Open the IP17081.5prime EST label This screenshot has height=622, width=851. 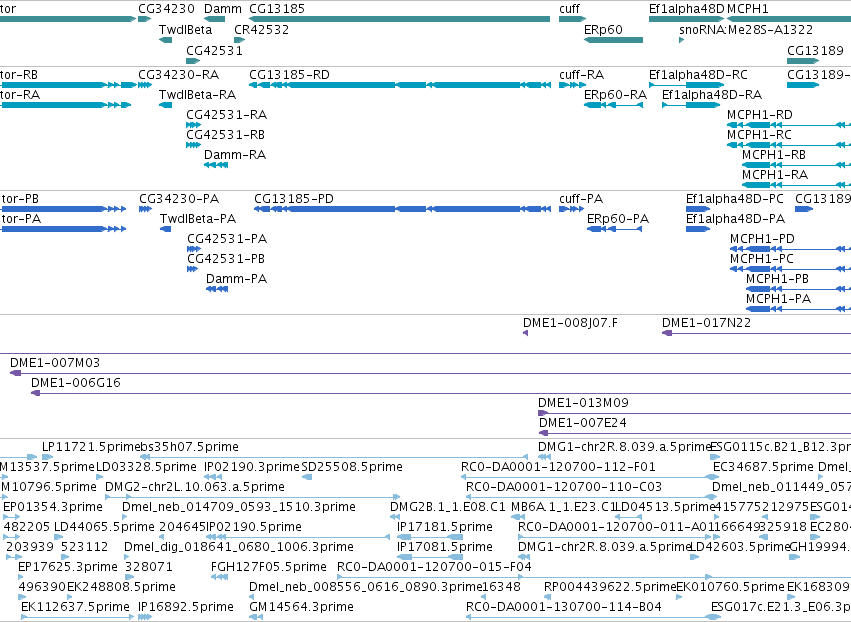coord(444,547)
